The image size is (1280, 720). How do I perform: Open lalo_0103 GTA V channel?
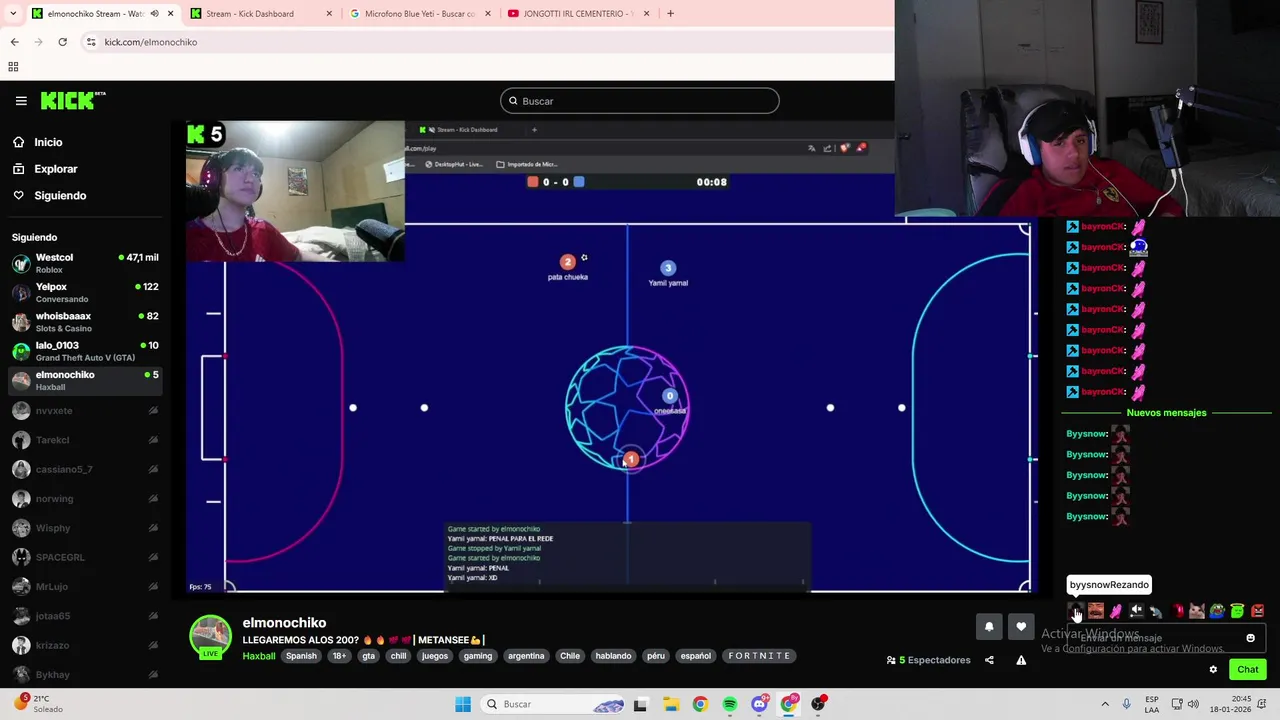[x=85, y=351]
